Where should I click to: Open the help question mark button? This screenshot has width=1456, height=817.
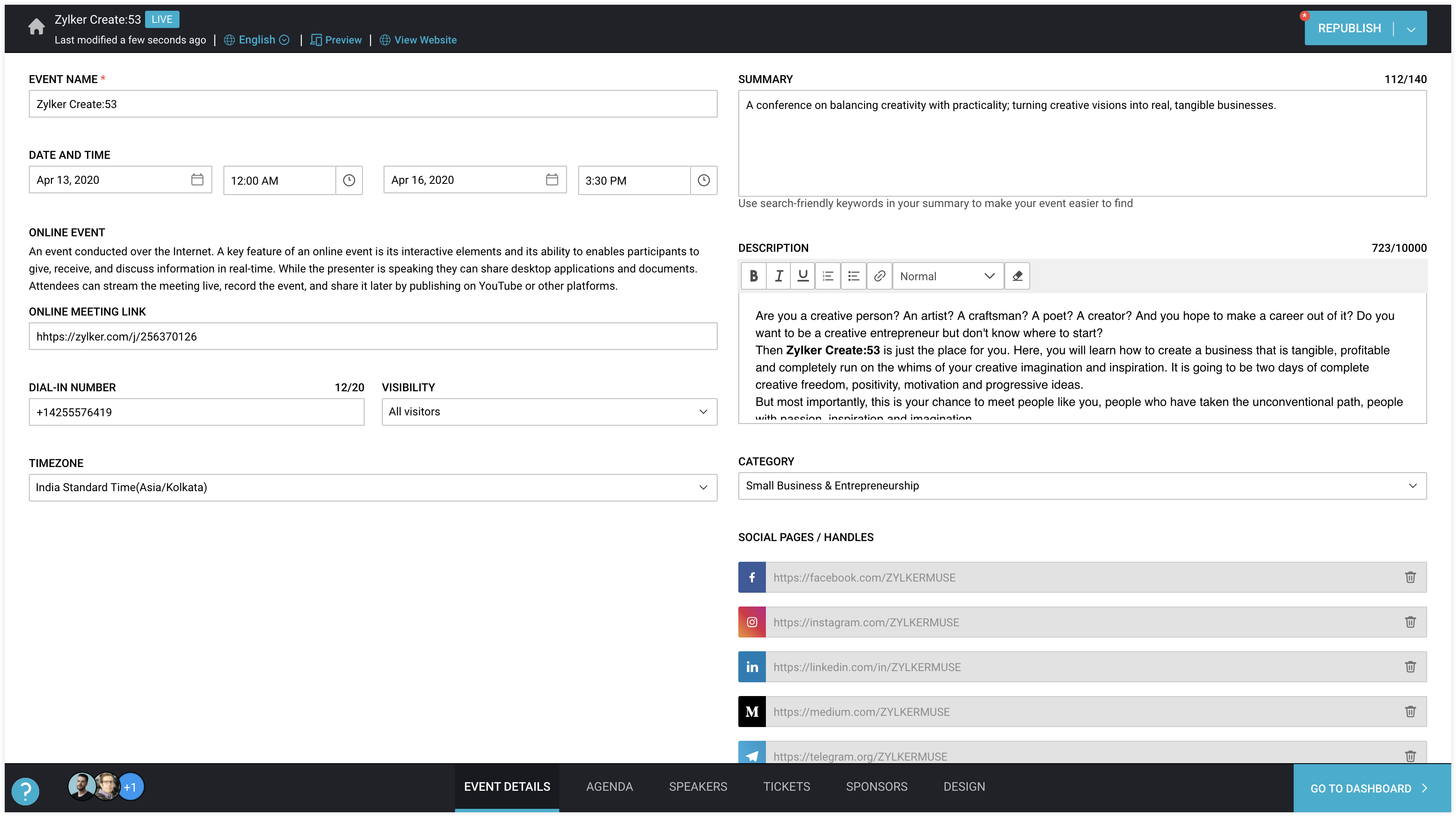point(25,791)
